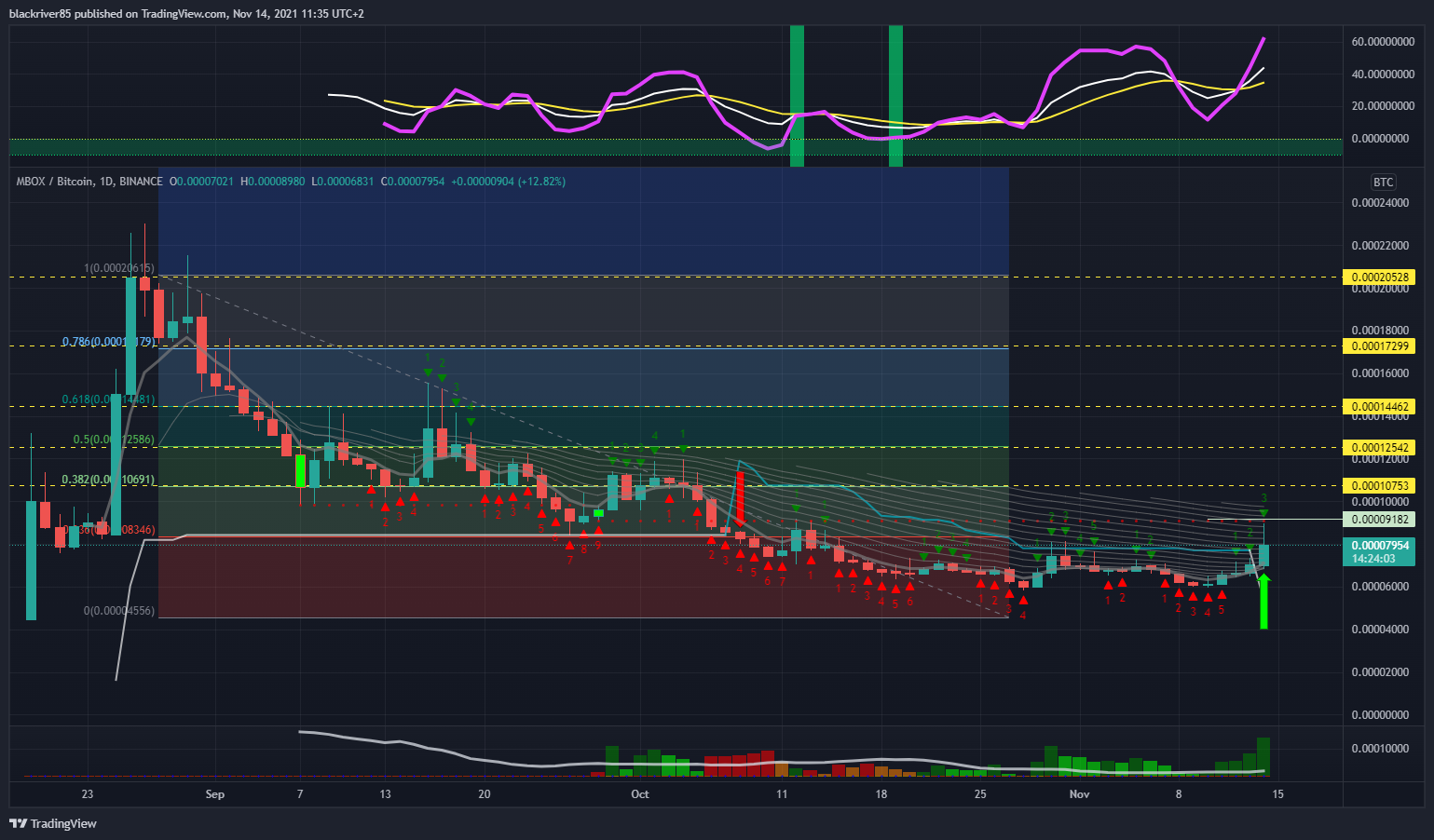Select the 0.00012542 yellow price label
Image resolution: width=1434 pixels, height=840 pixels.
[1380, 448]
